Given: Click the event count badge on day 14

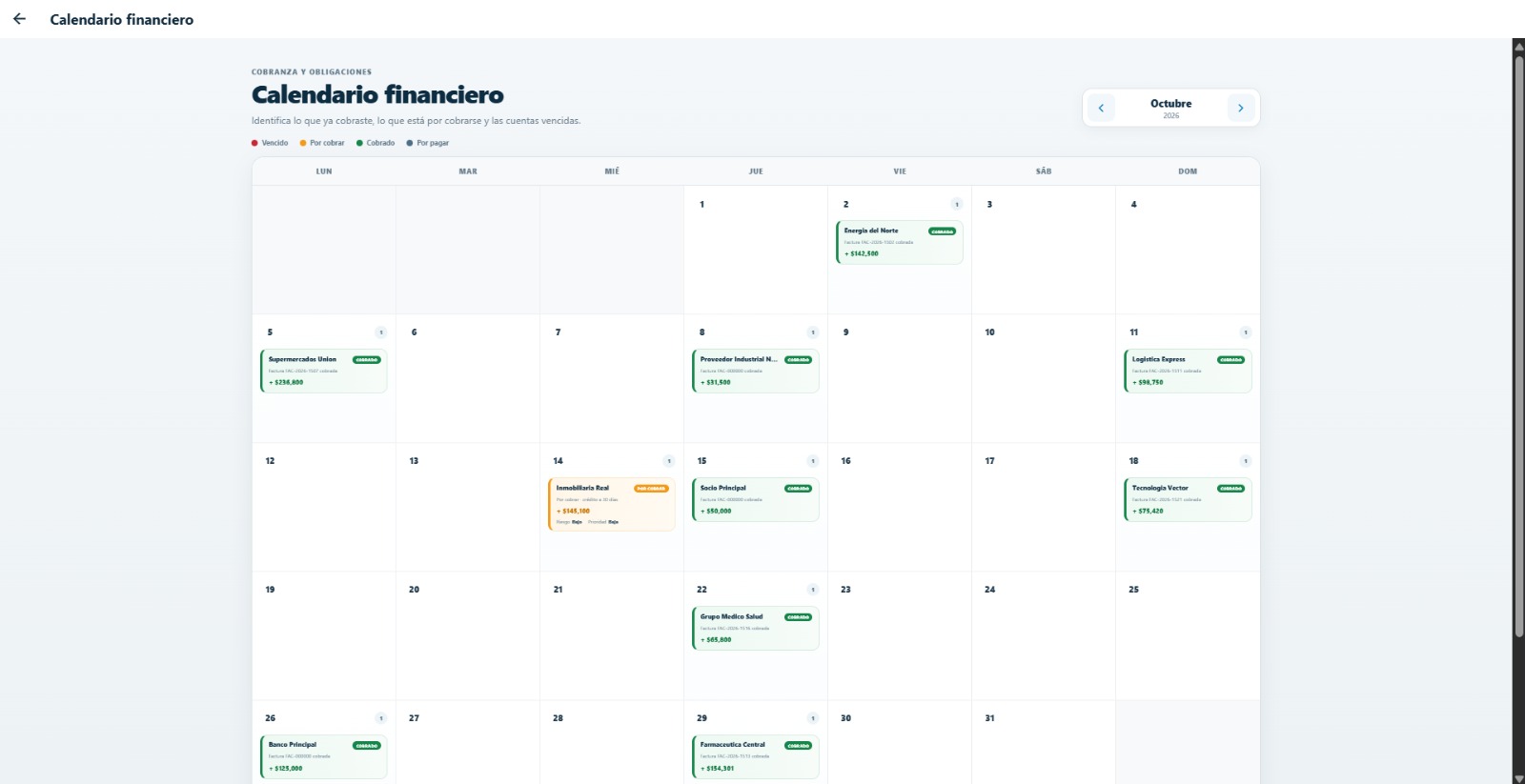Looking at the screenshot, I should (x=668, y=461).
